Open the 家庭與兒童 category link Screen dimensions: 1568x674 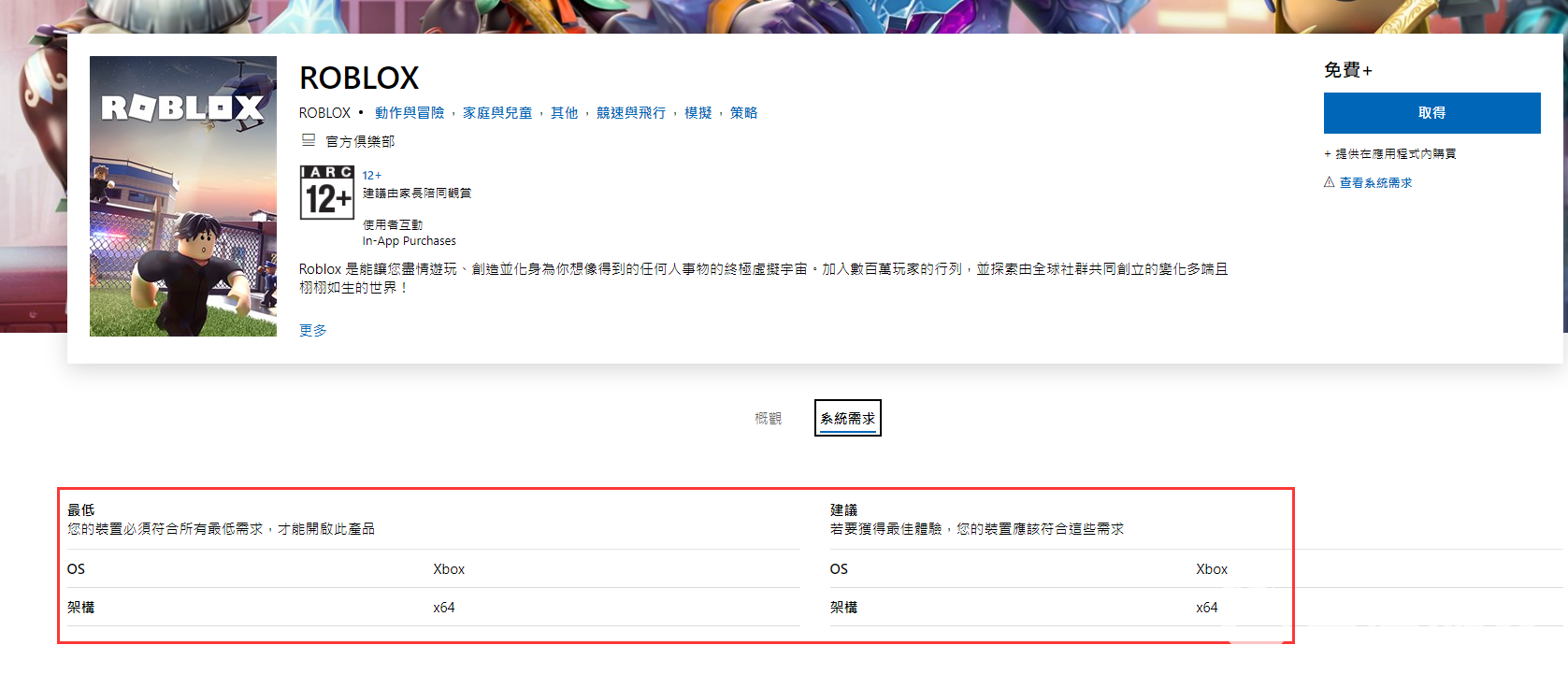pyautogui.click(x=497, y=113)
